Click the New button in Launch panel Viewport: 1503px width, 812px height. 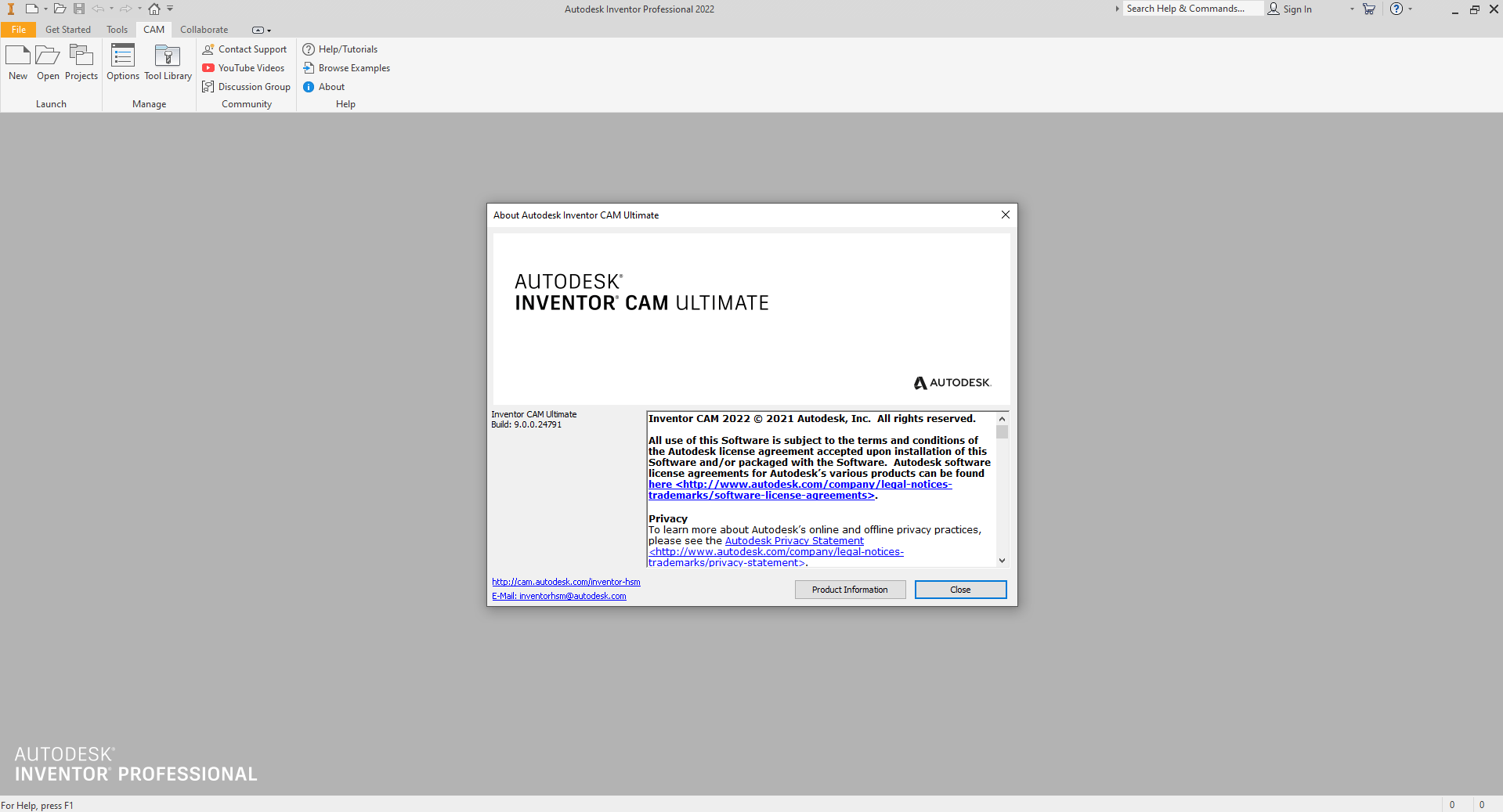point(18,63)
